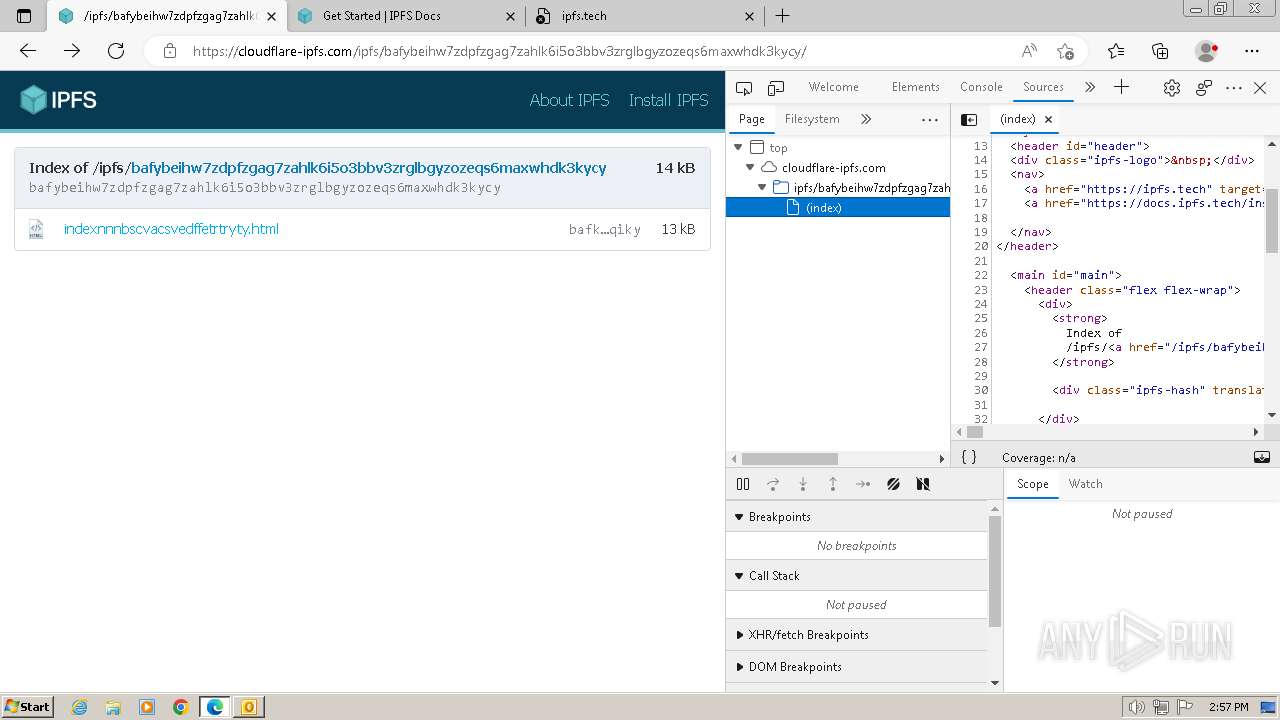Open DevTools settings gear
The width and height of the screenshot is (1280, 720).
tap(1172, 88)
